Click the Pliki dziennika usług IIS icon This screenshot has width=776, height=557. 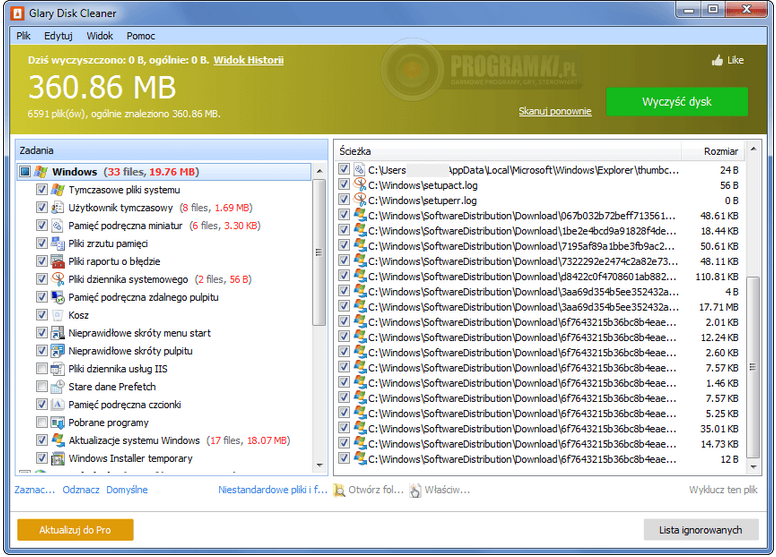[58, 368]
